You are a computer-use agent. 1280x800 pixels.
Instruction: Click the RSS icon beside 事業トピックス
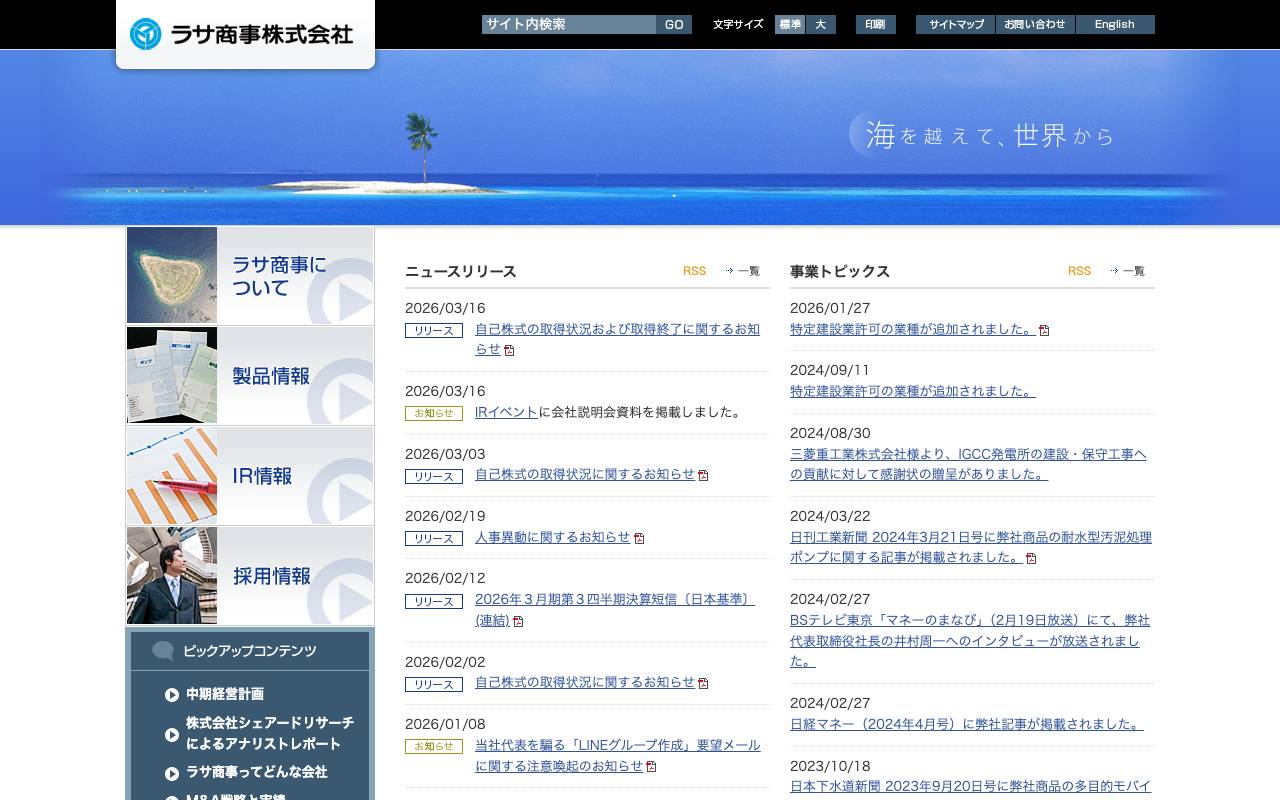point(1079,270)
